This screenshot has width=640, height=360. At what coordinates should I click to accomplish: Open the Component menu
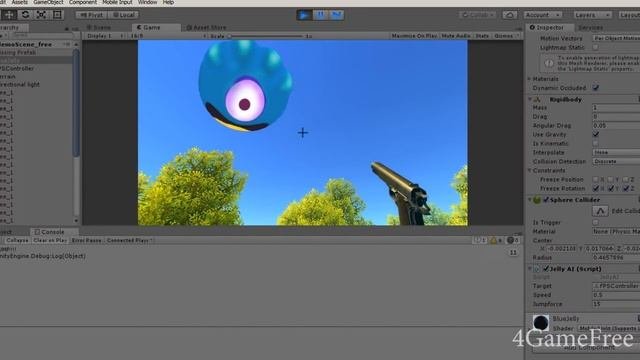pyautogui.click(x=83, y=2)
